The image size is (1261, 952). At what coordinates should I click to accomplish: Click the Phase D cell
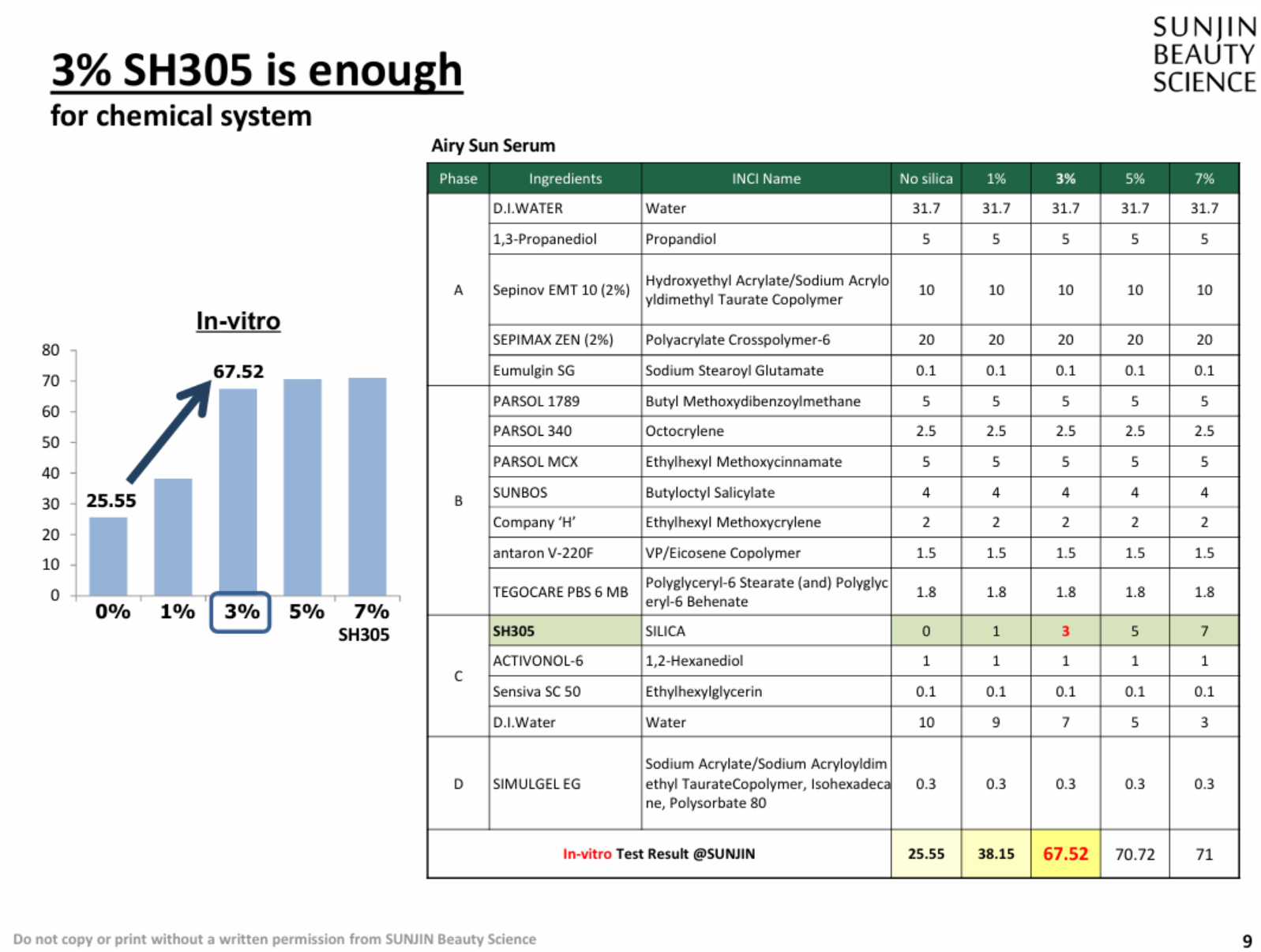458,783
